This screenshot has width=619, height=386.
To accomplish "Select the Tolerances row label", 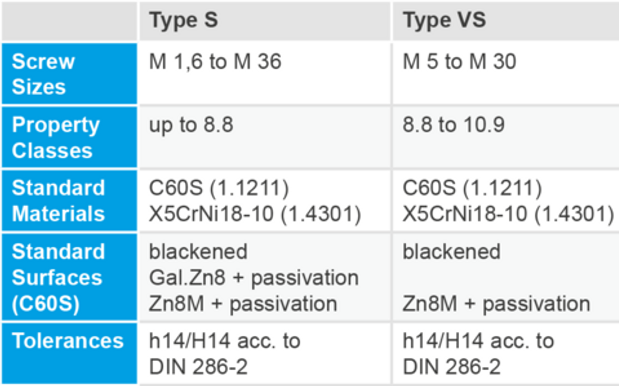I will (x=69, y=353).
